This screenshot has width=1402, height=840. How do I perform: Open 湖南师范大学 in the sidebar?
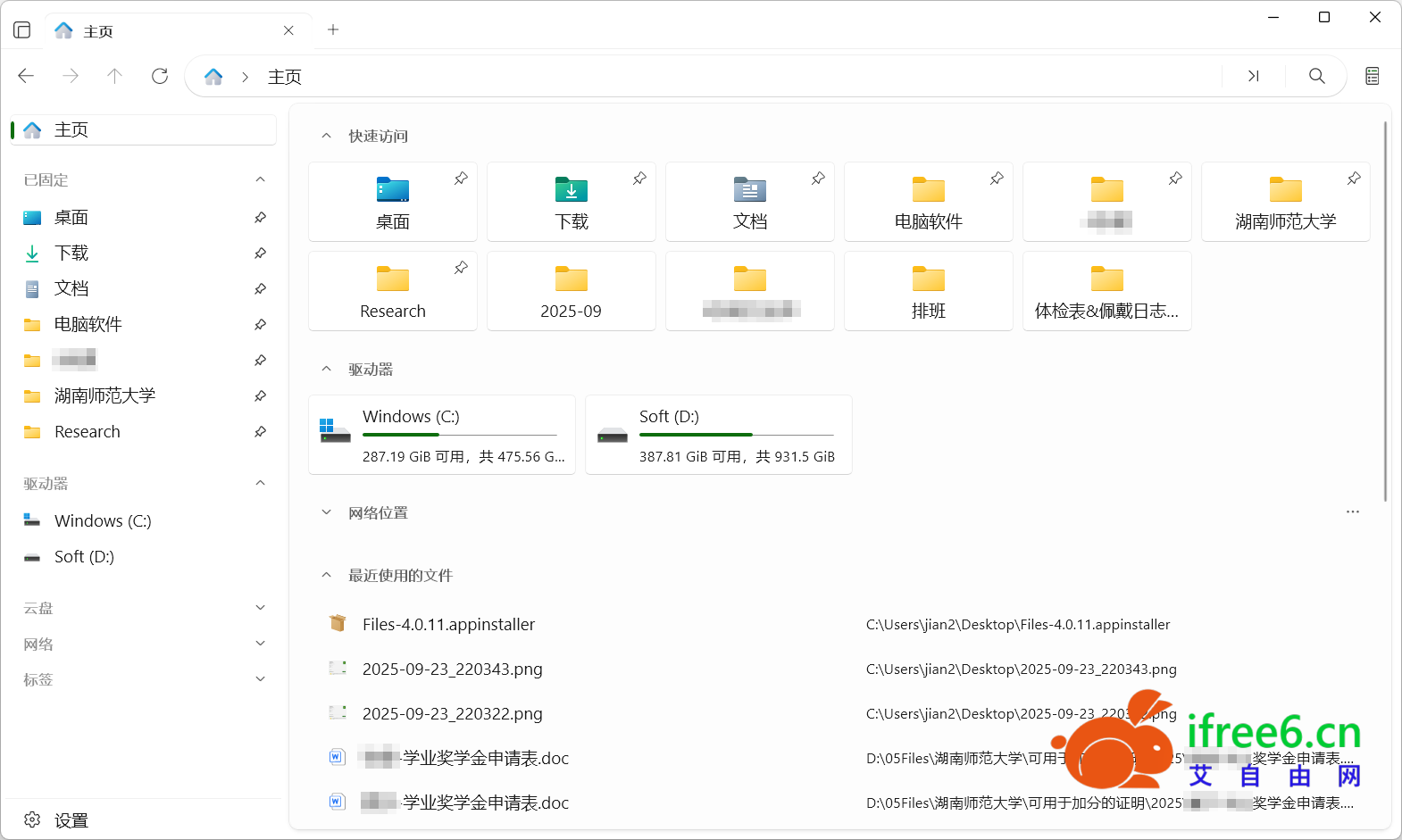104,395
